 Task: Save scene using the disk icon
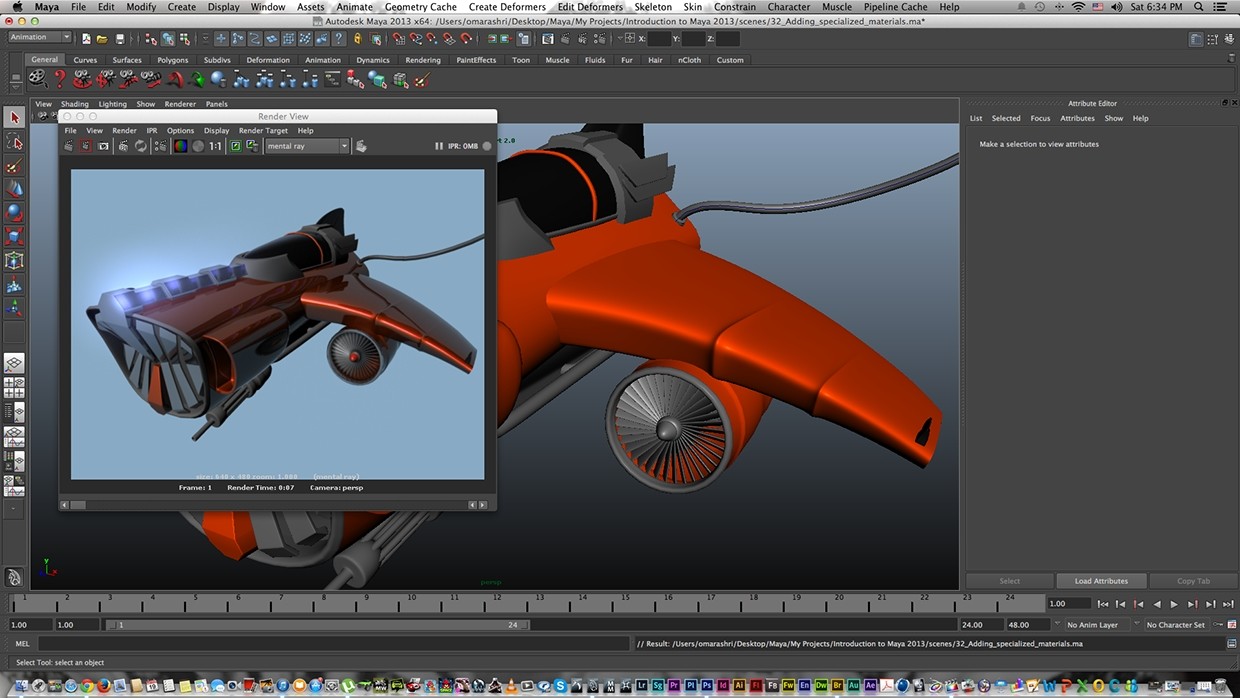[120, 39]
